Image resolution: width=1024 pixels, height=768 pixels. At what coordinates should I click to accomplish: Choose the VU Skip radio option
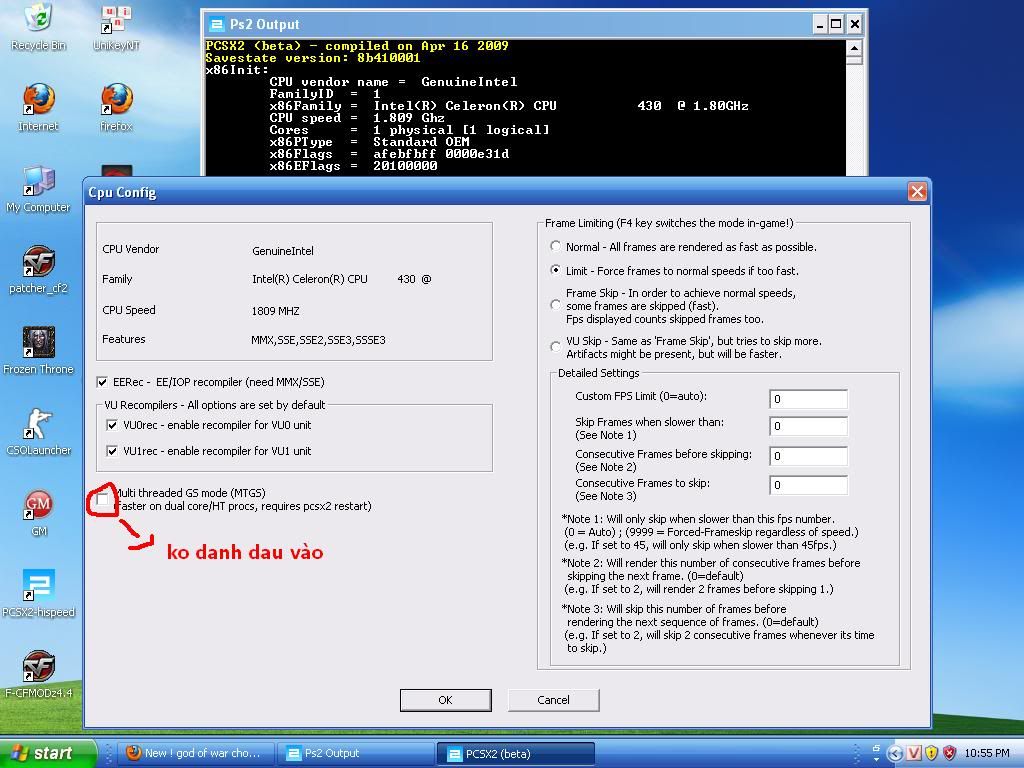pos(556,347)
